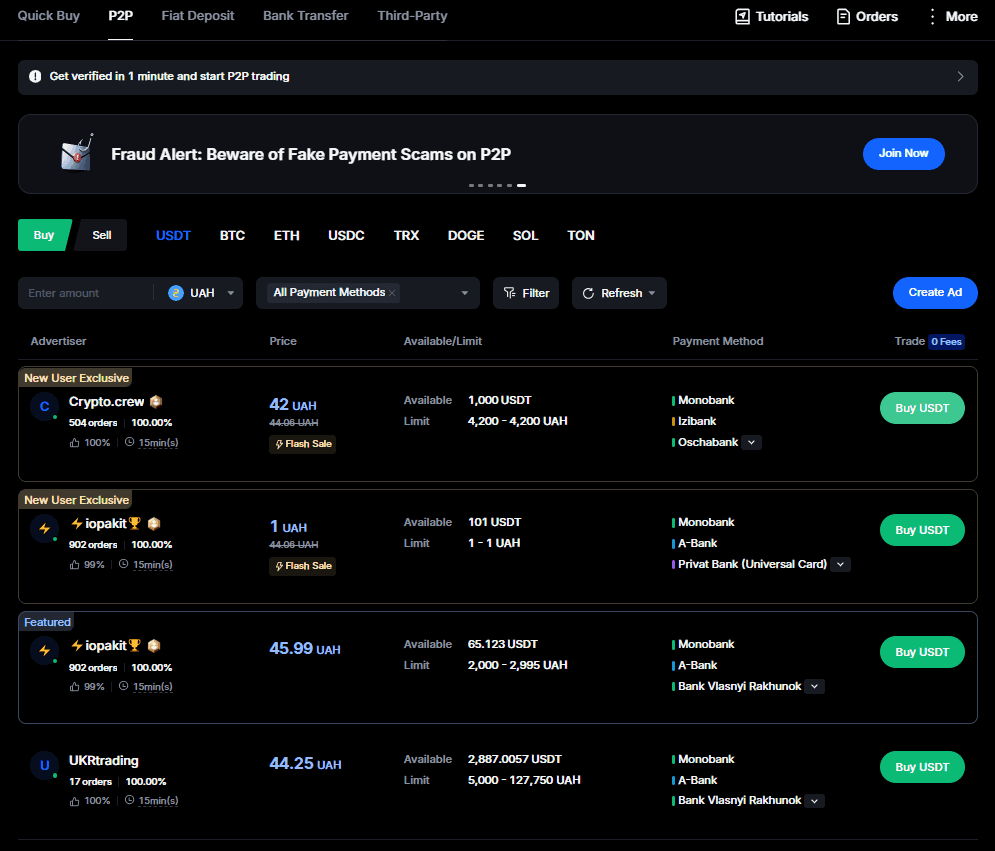Select the DOGE coin tab
Viewport: 995px width, 851px height.
(x=466, y=235)
